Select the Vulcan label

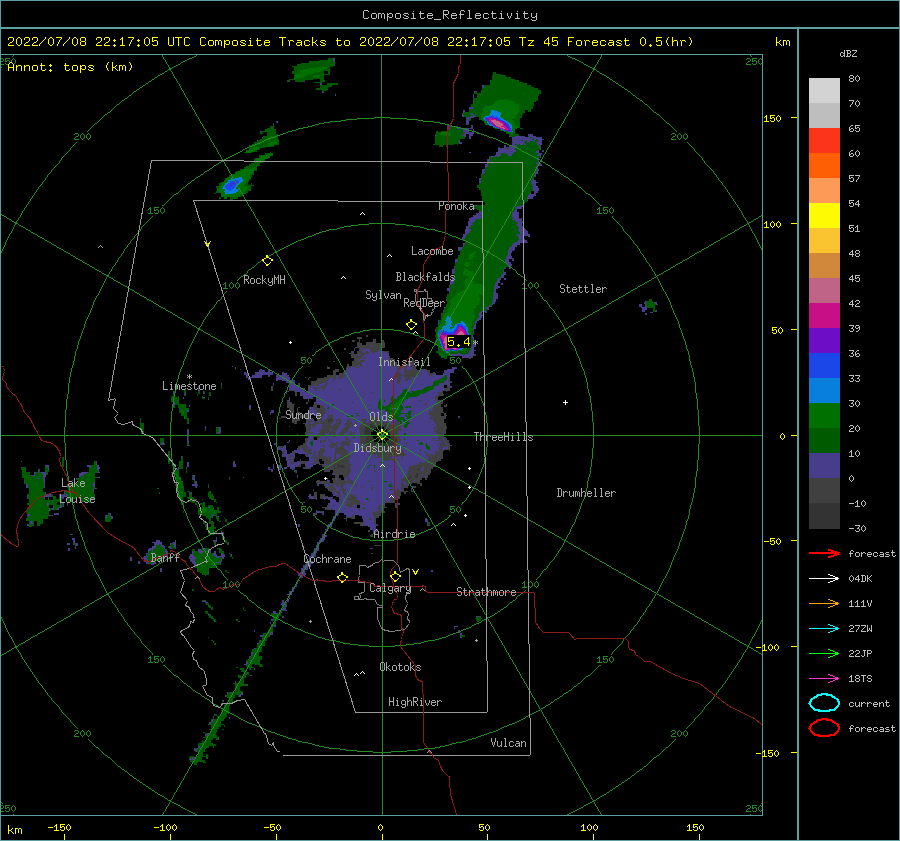(x=508, y=743)
